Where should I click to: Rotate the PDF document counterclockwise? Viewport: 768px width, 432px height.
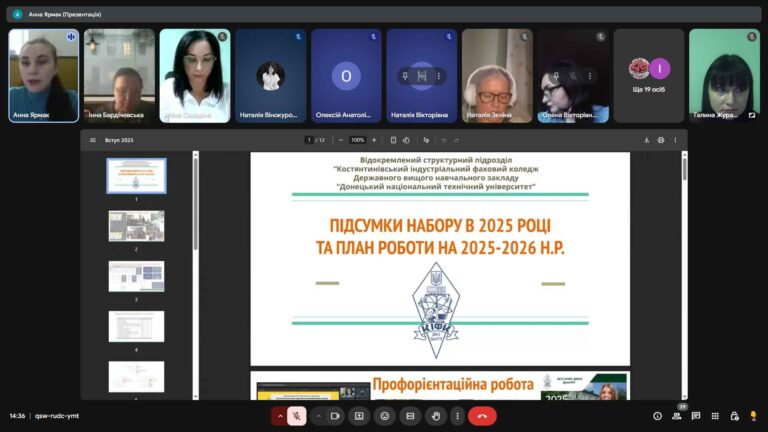[406, 140]
